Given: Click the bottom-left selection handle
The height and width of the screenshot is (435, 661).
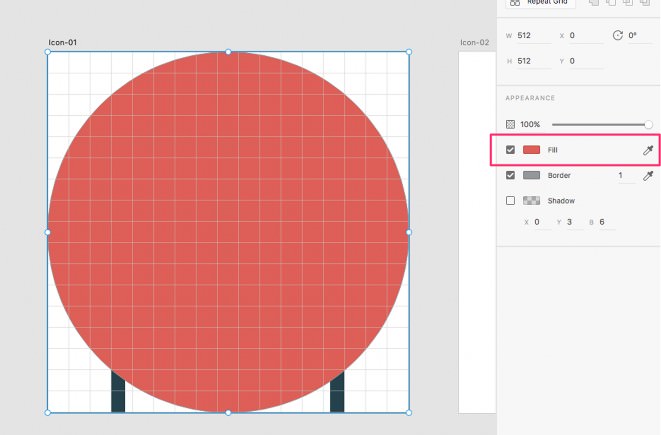Looking at the screenshot, I should 48,412.
